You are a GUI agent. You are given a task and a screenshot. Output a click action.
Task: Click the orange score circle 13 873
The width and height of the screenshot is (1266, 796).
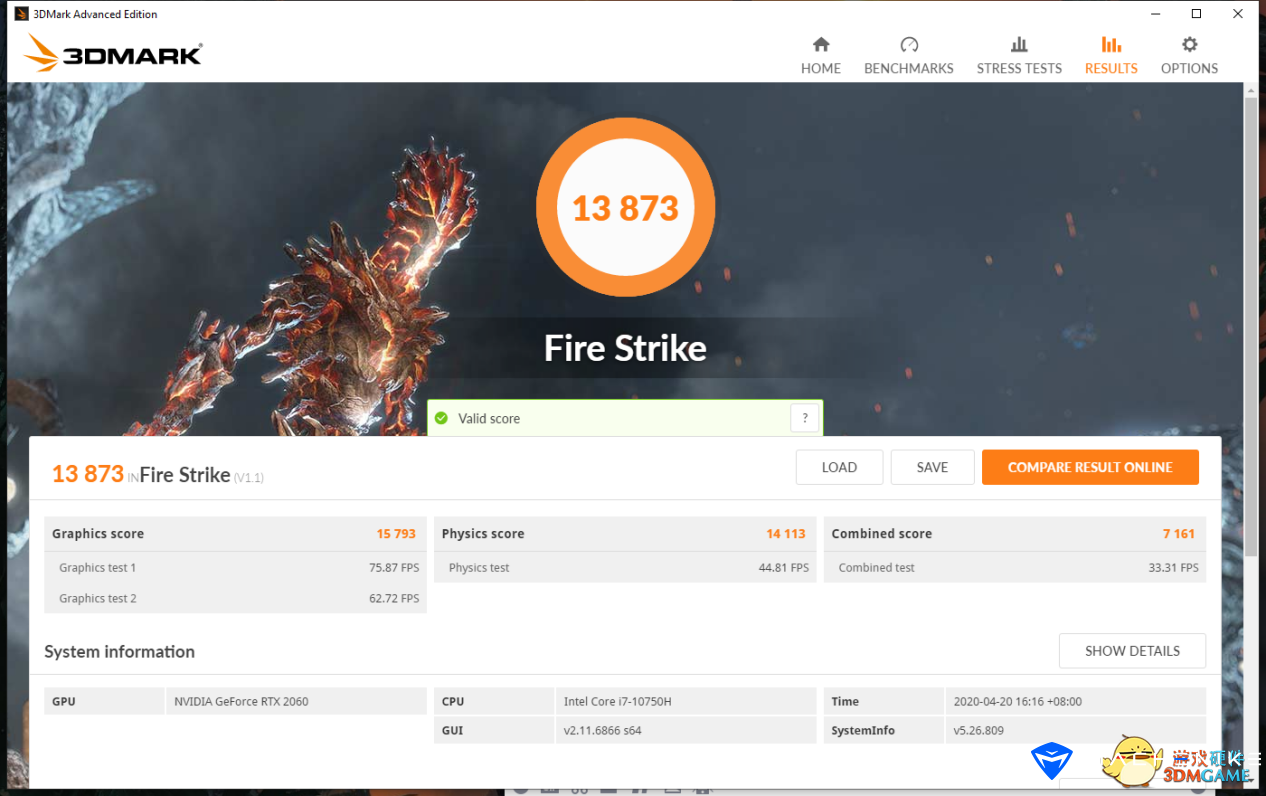click(x=625, y=207)
